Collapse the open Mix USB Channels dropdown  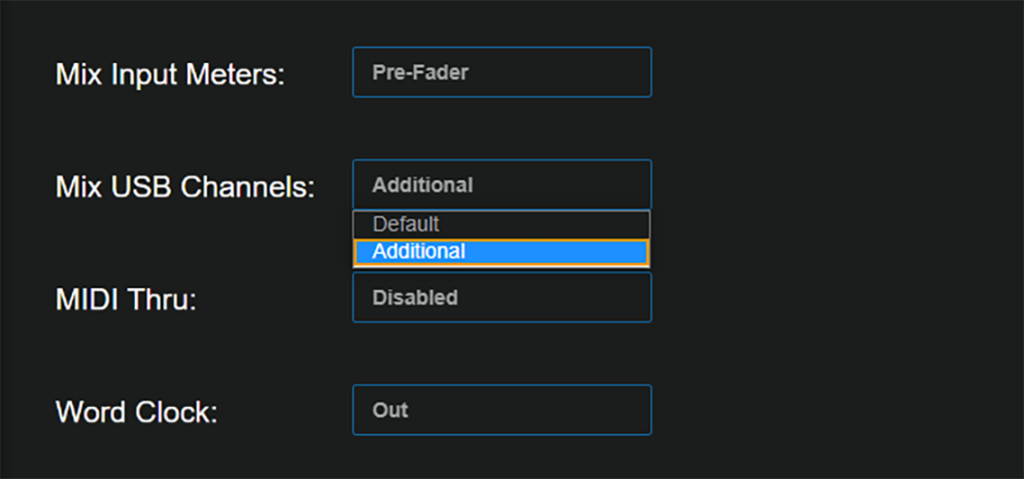pos(501,185)
